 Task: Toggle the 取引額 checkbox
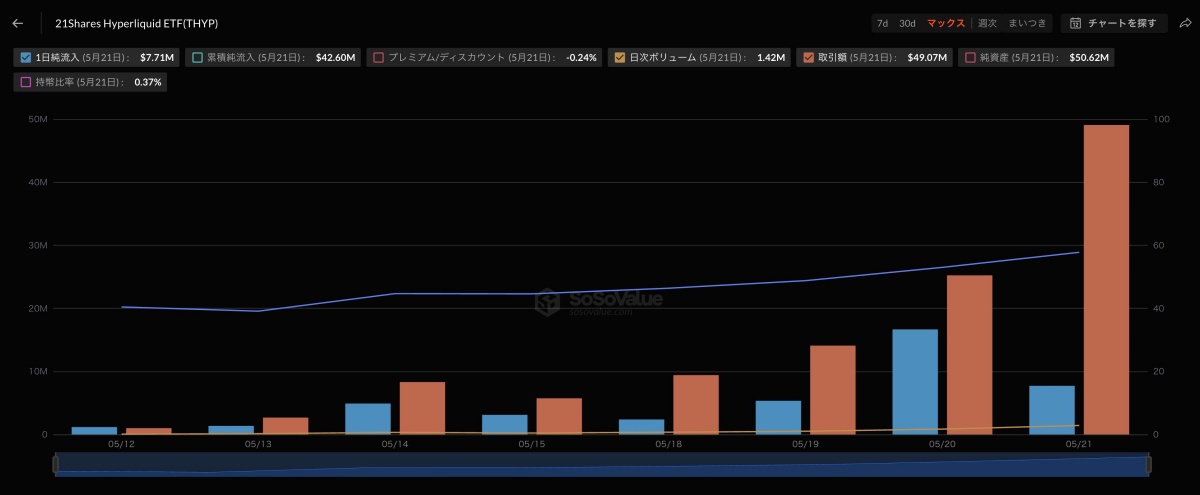(x=808, y=58)
